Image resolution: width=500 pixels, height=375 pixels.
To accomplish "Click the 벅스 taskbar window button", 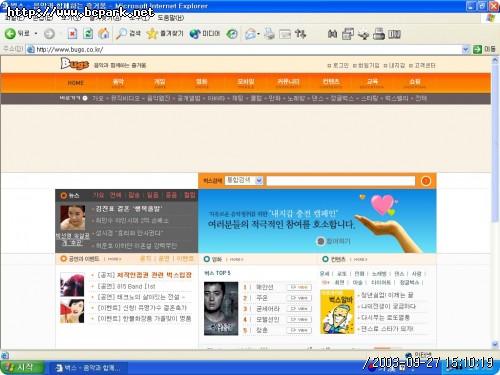I will (x=89, y=368).
